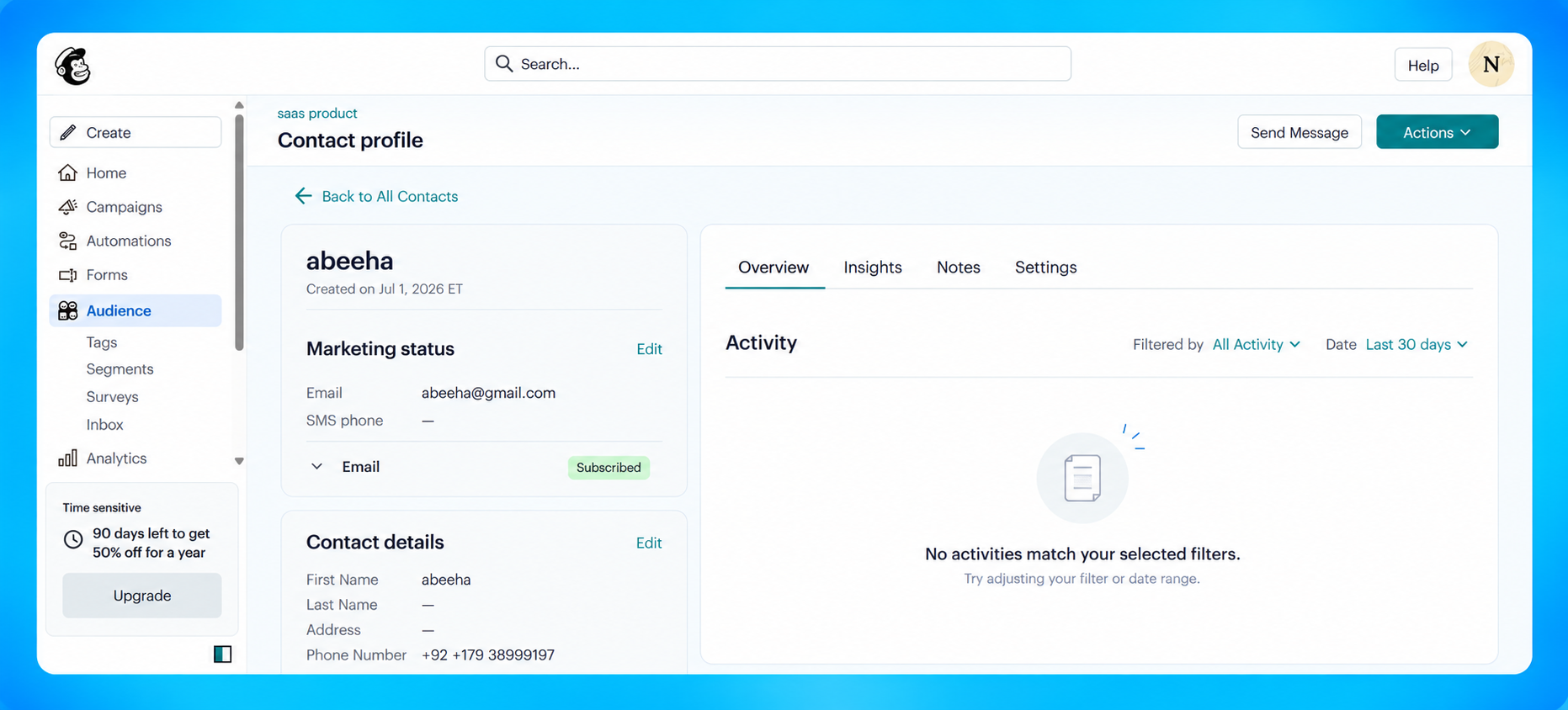Click the N account avatar
The height and width of the screenshot is (710, 1568).
pos(1491,64)
